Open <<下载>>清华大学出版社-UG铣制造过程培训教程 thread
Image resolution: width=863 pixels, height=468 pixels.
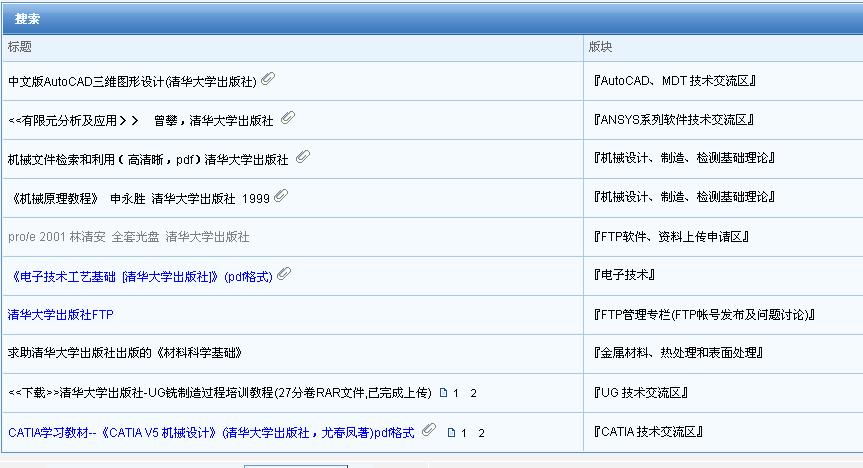220,393
